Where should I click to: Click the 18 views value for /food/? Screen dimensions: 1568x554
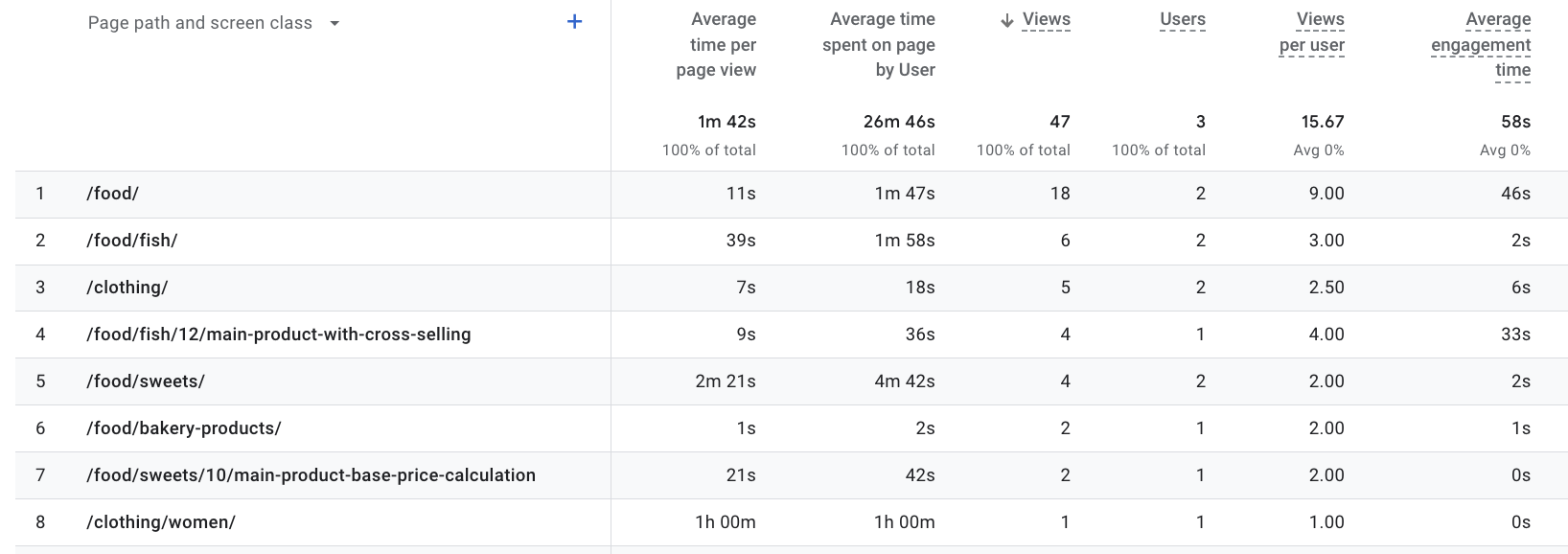click(x=1060, y=194)
